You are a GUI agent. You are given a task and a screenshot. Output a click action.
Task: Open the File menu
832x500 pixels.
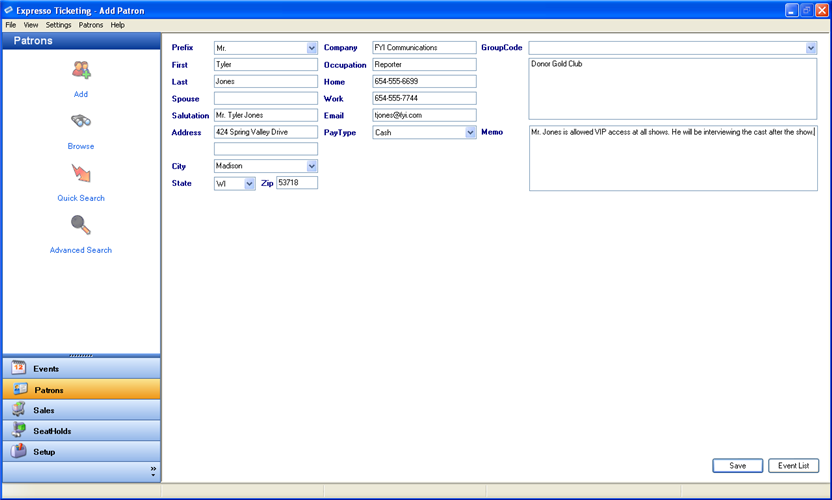(x=11, y=25)
